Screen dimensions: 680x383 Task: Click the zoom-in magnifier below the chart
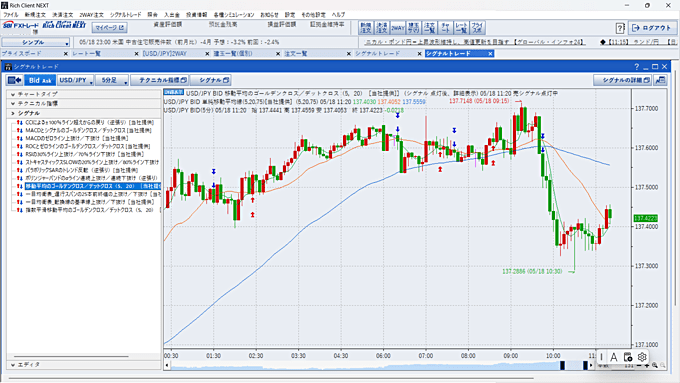(x=654, y=366)
